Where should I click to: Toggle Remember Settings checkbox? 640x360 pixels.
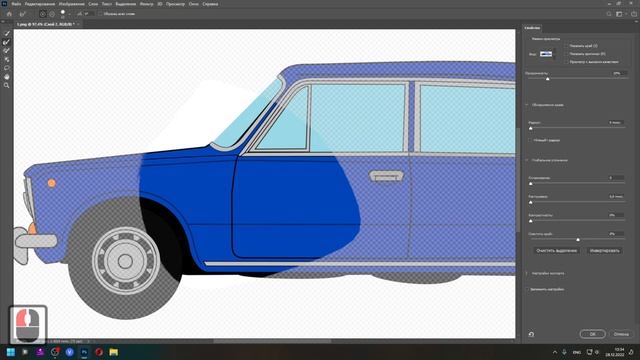(527, 289)
